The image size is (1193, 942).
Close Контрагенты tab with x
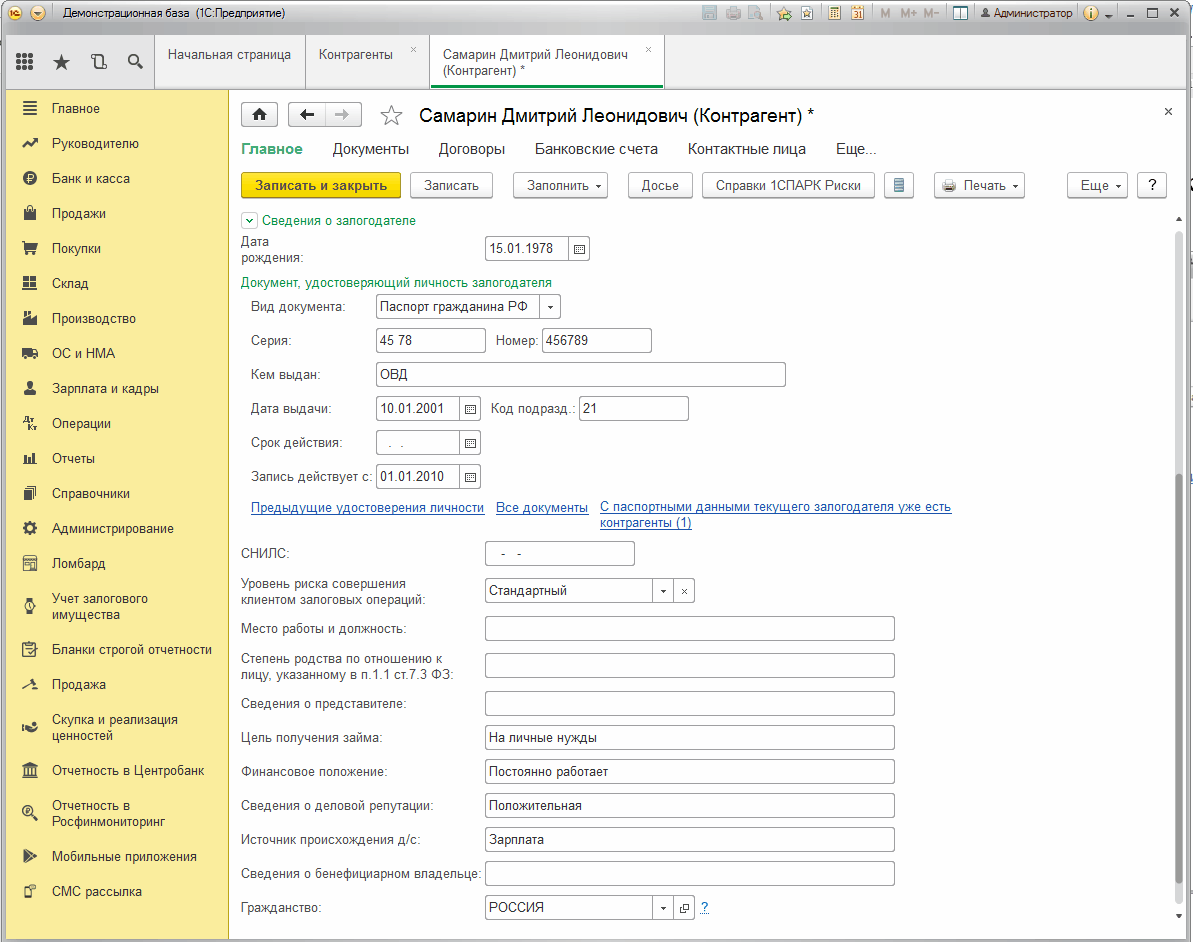pyautogui.click(x=413, y=49)
